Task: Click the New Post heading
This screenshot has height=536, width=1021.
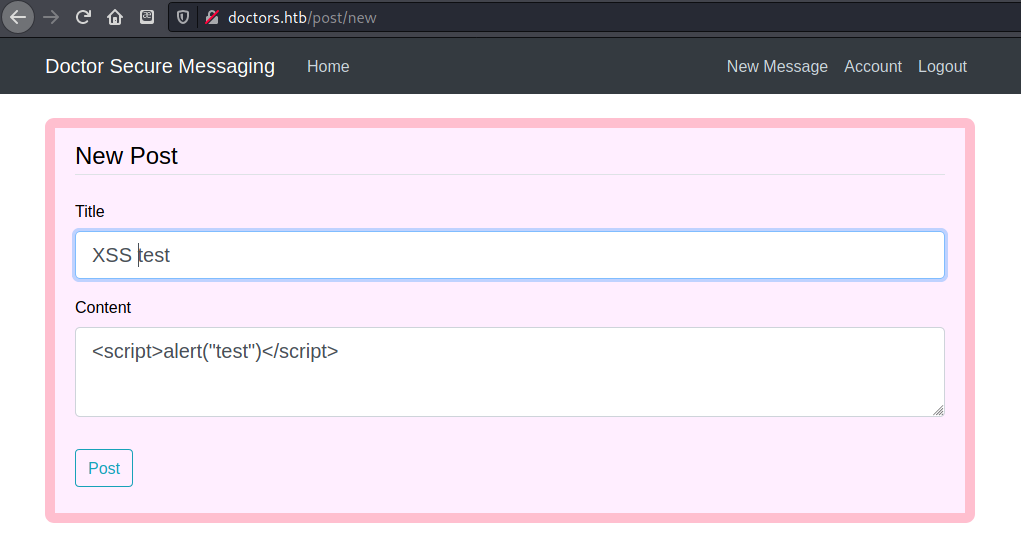Action: click(126, 156)
